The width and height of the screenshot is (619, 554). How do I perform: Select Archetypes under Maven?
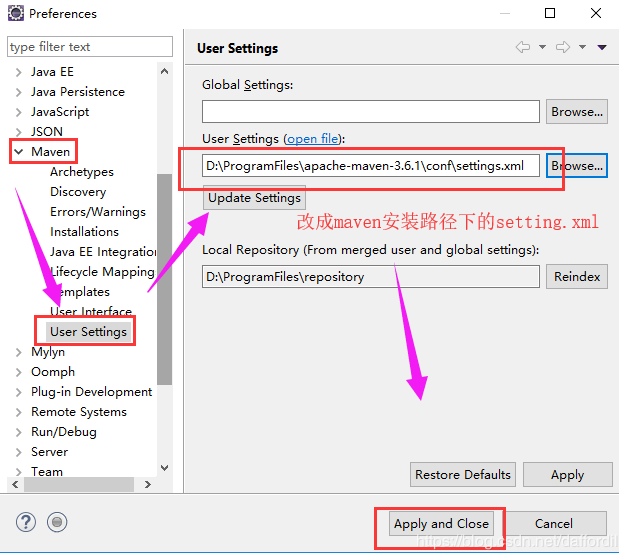click(82, 172)
